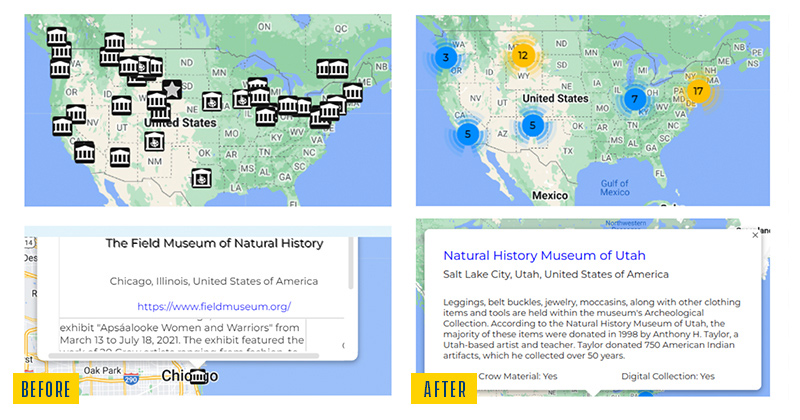
Task: Click the museum marker in southern Texas
Action: click(202, 178)
